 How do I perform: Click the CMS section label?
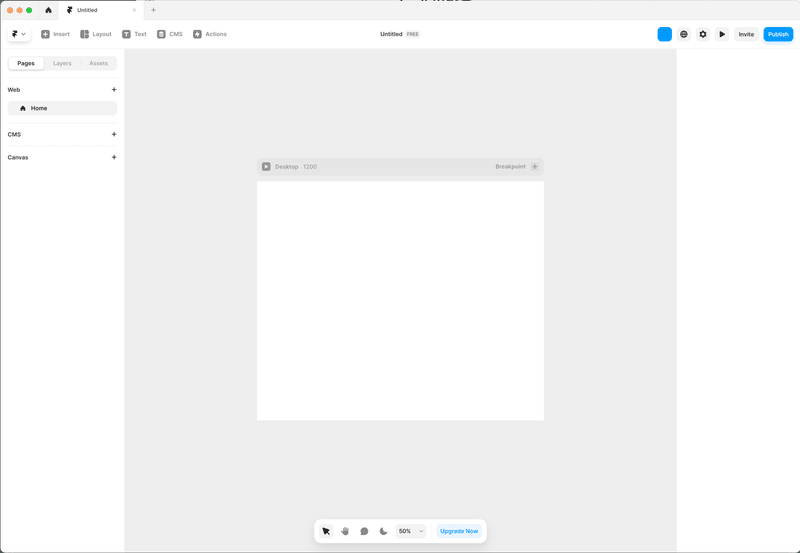coord(14,135)
